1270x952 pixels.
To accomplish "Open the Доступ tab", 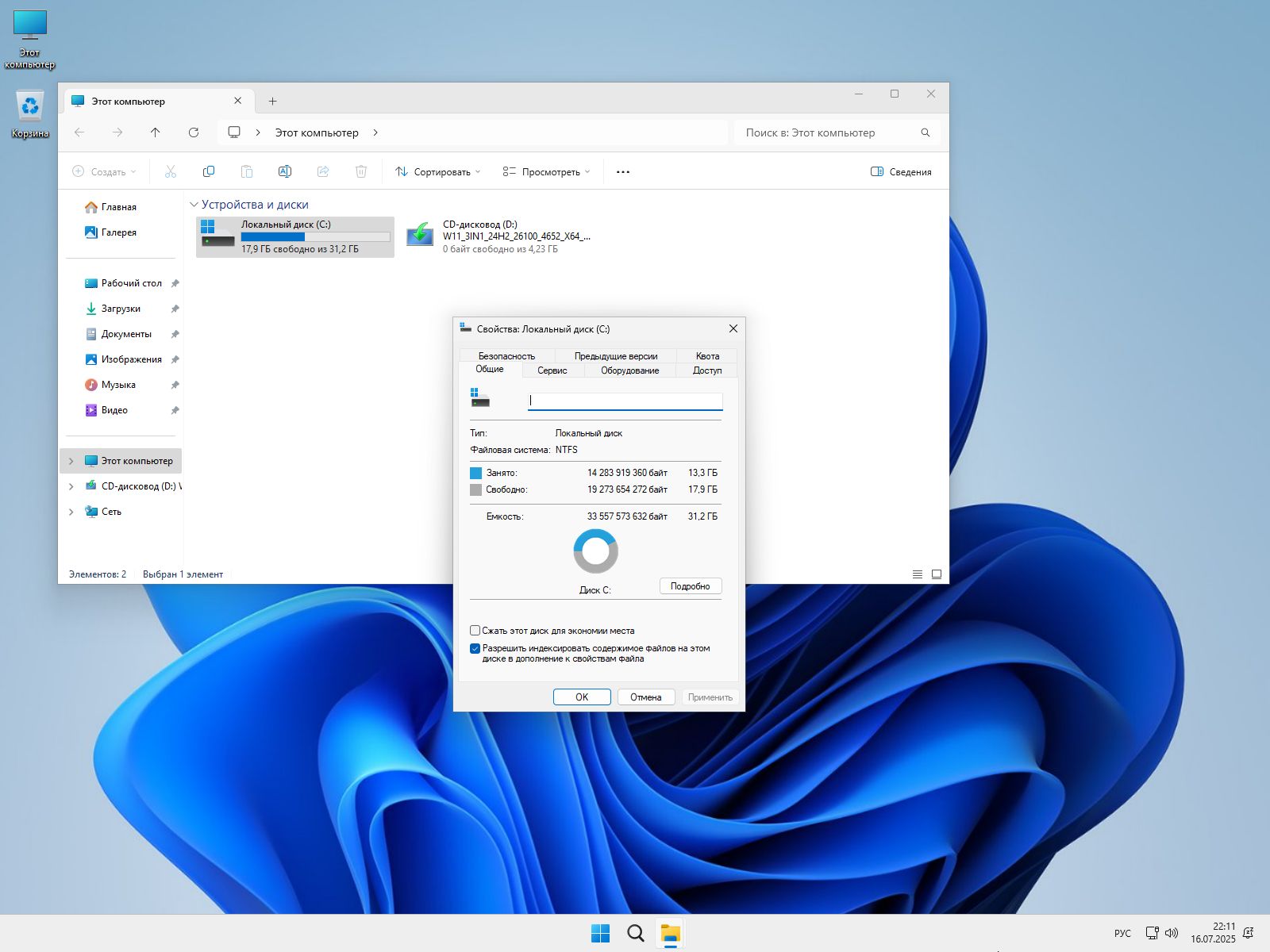I will pyautogui.click(x=707, y=370).
